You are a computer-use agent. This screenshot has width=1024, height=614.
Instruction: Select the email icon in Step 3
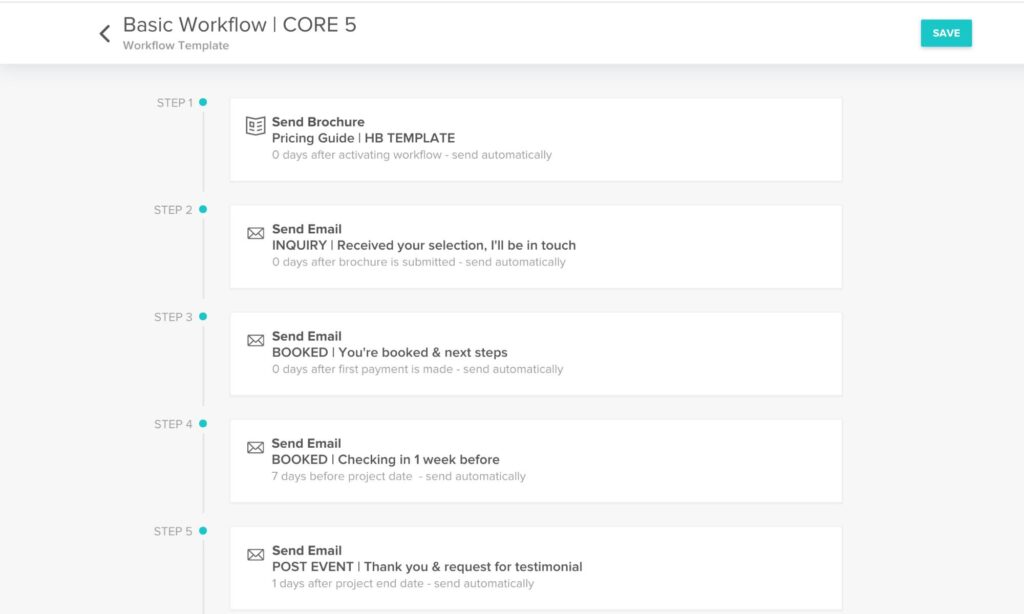255,340
